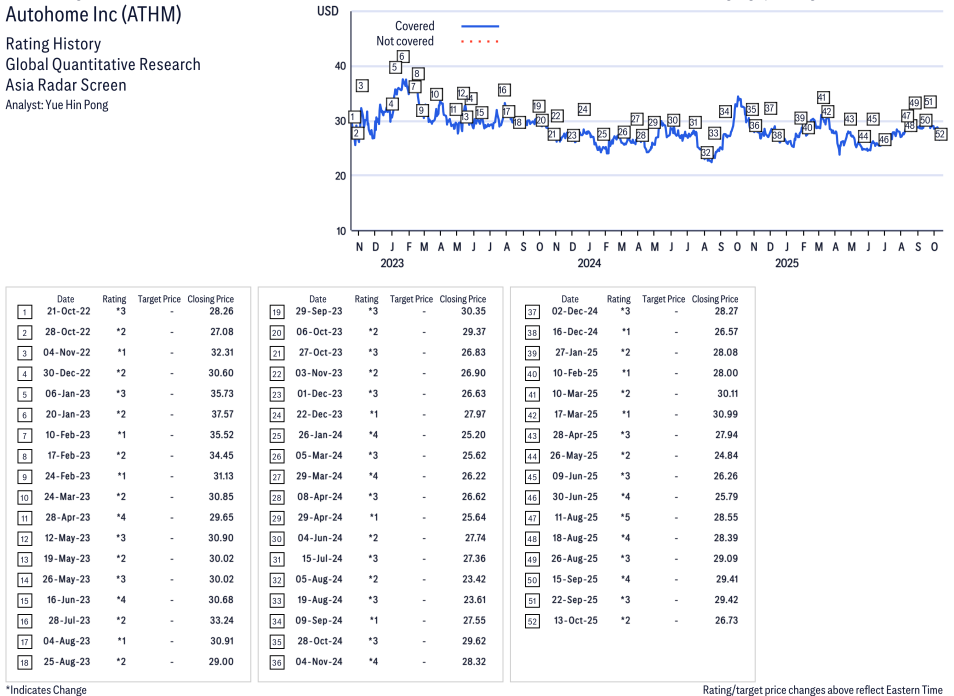Click numbered box 1 in the rating table

click(24, 312)
